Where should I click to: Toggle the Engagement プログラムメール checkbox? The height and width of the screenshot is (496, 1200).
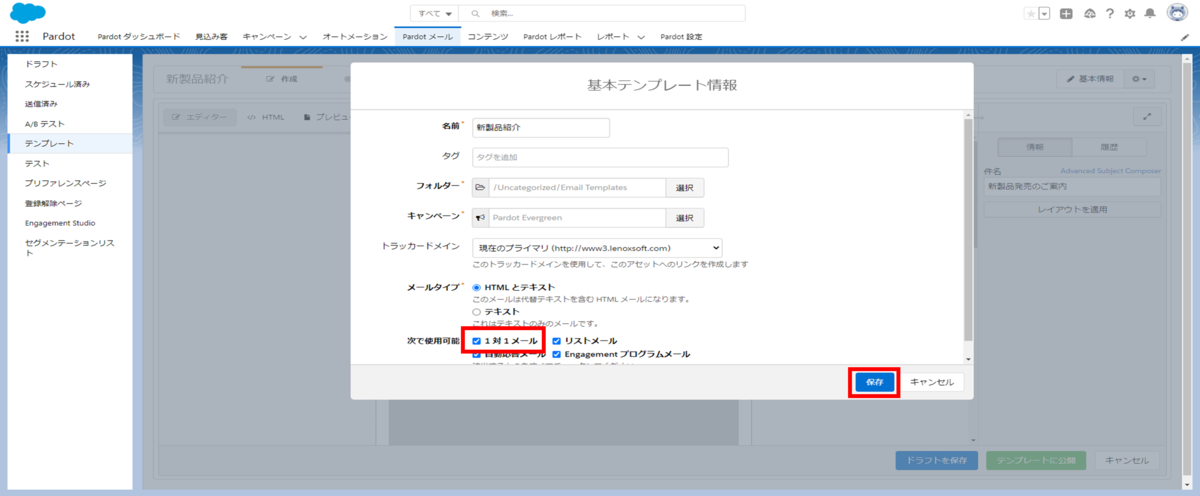[557, 354]
